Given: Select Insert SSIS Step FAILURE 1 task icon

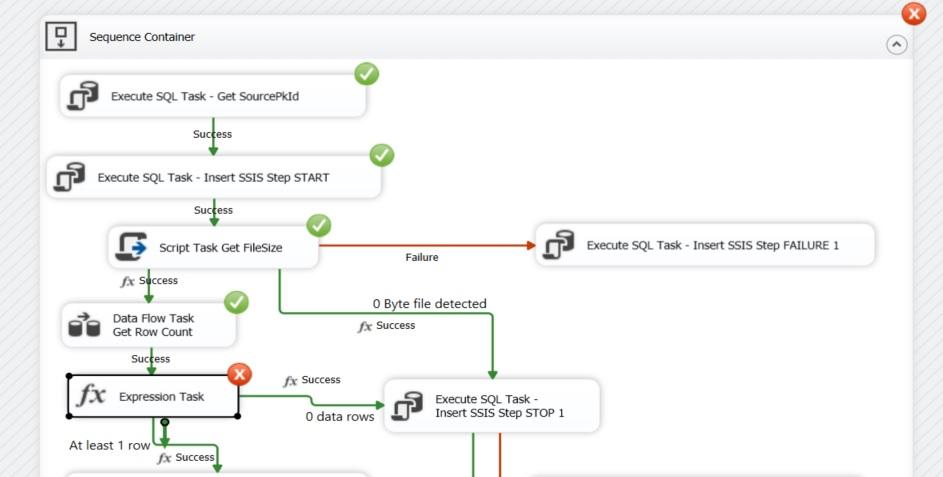Looking at the screenshot, I should (559, 245).
